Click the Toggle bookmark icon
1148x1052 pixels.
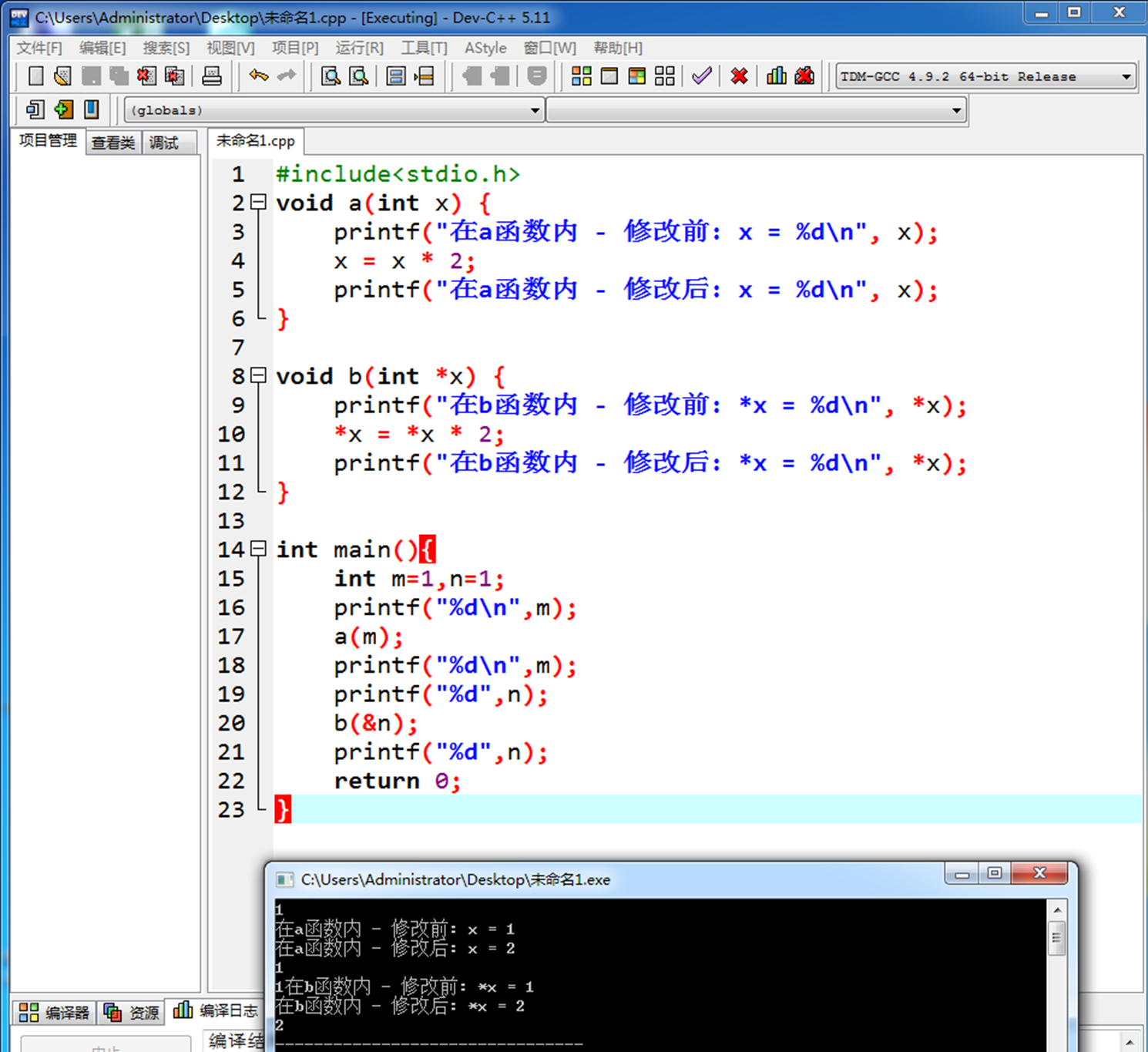[63, 109]
